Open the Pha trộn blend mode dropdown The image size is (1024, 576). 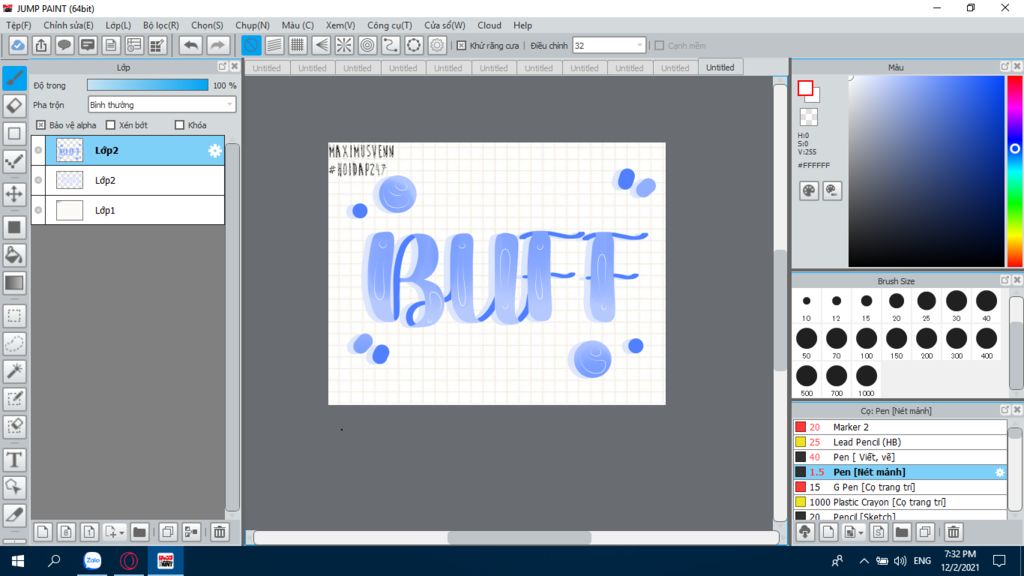coord(161,104)
